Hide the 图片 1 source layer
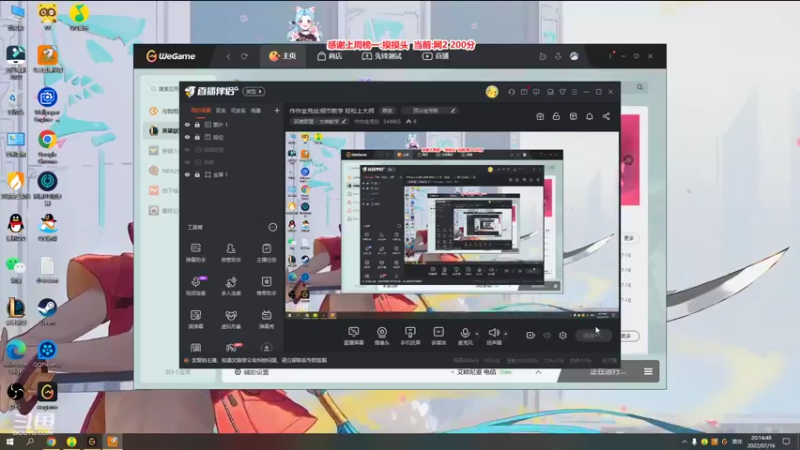This screenshot has width=800, height=450. [x=187, y=124]
